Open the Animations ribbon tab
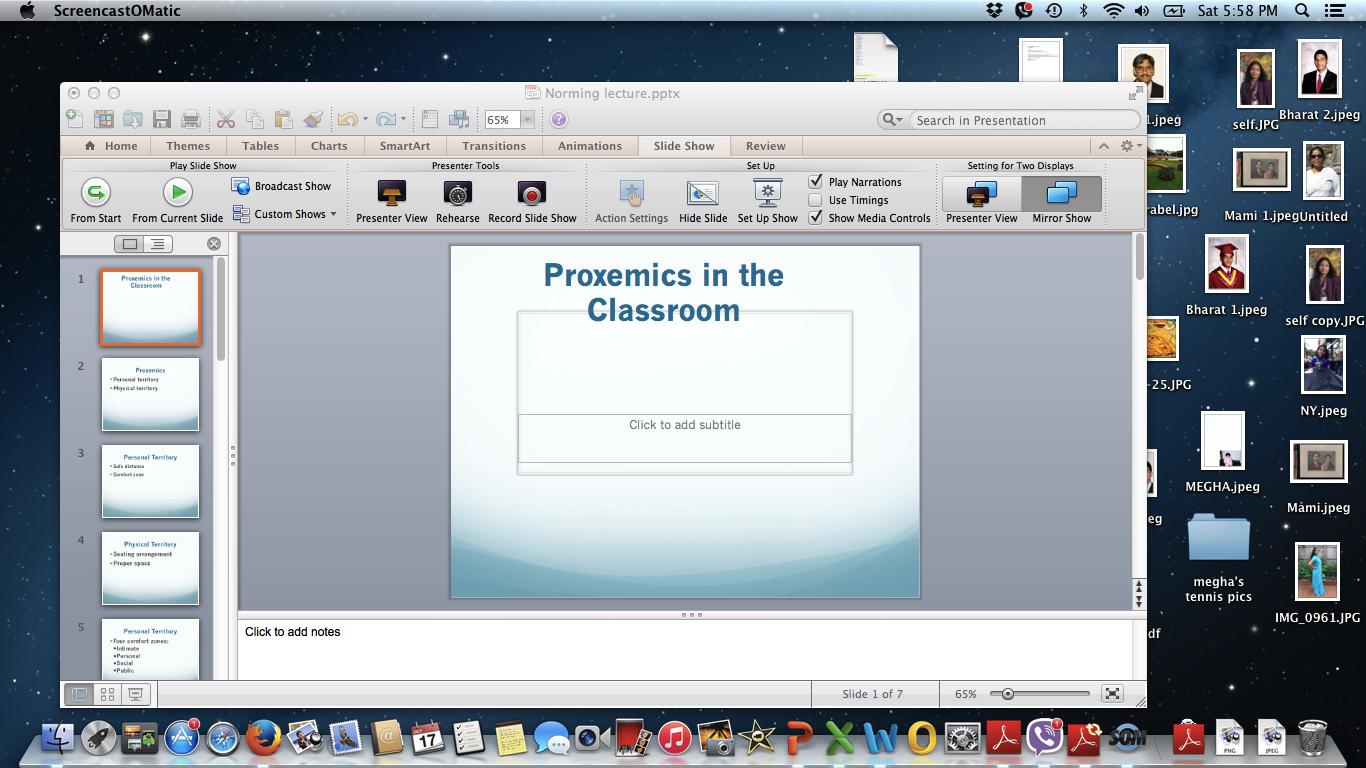Screen dimensions: 1366x768 (589, 145)
